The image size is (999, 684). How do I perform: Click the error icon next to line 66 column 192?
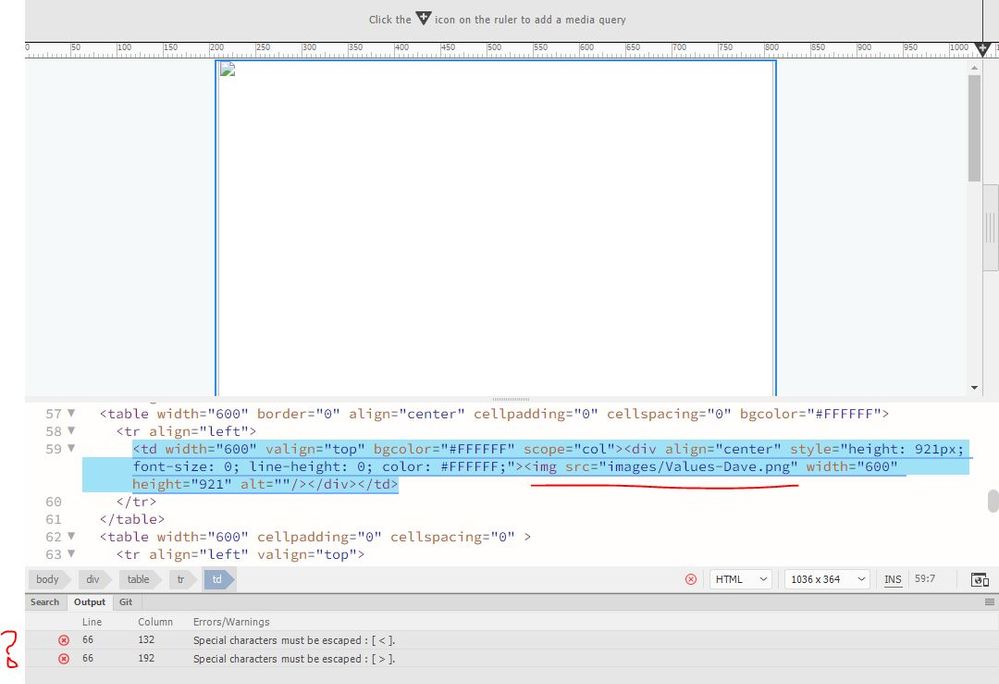click(x=64, y=658)
